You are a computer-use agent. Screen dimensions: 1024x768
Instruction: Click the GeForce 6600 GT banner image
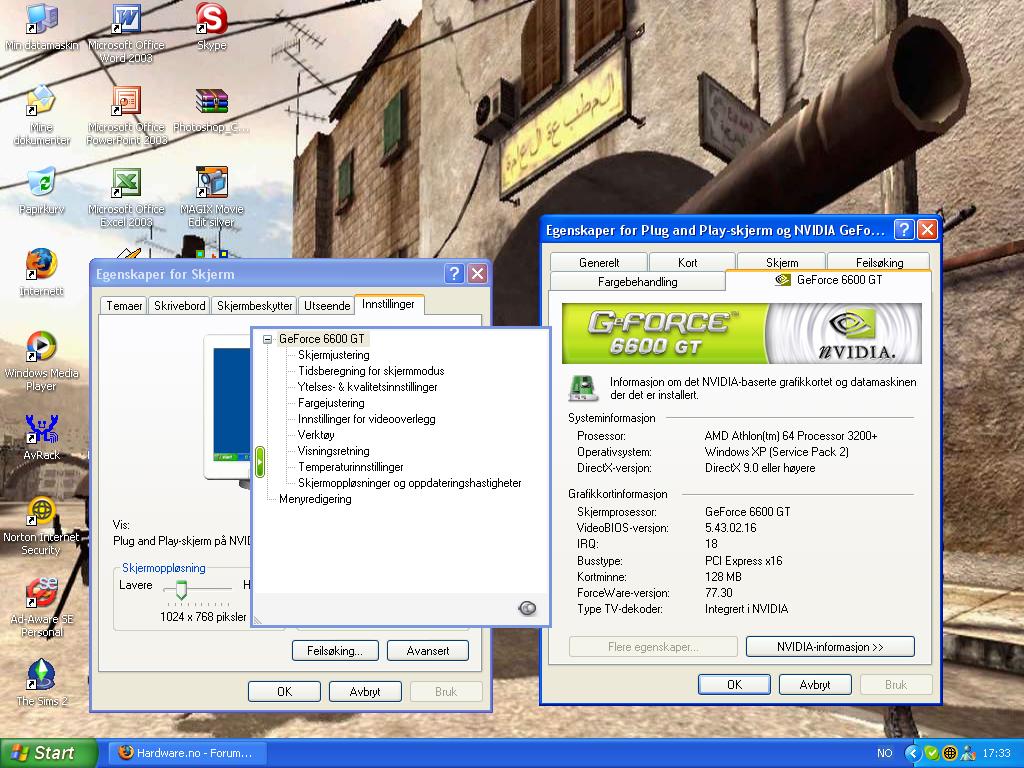pyautogui.click(x=741, y=333)
